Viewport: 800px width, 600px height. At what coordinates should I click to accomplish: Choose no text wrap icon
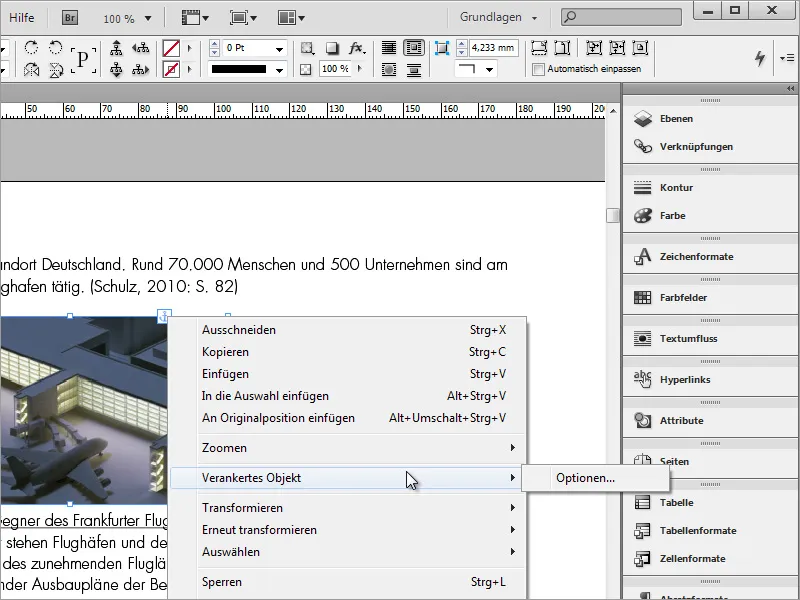tap(389, 48)
